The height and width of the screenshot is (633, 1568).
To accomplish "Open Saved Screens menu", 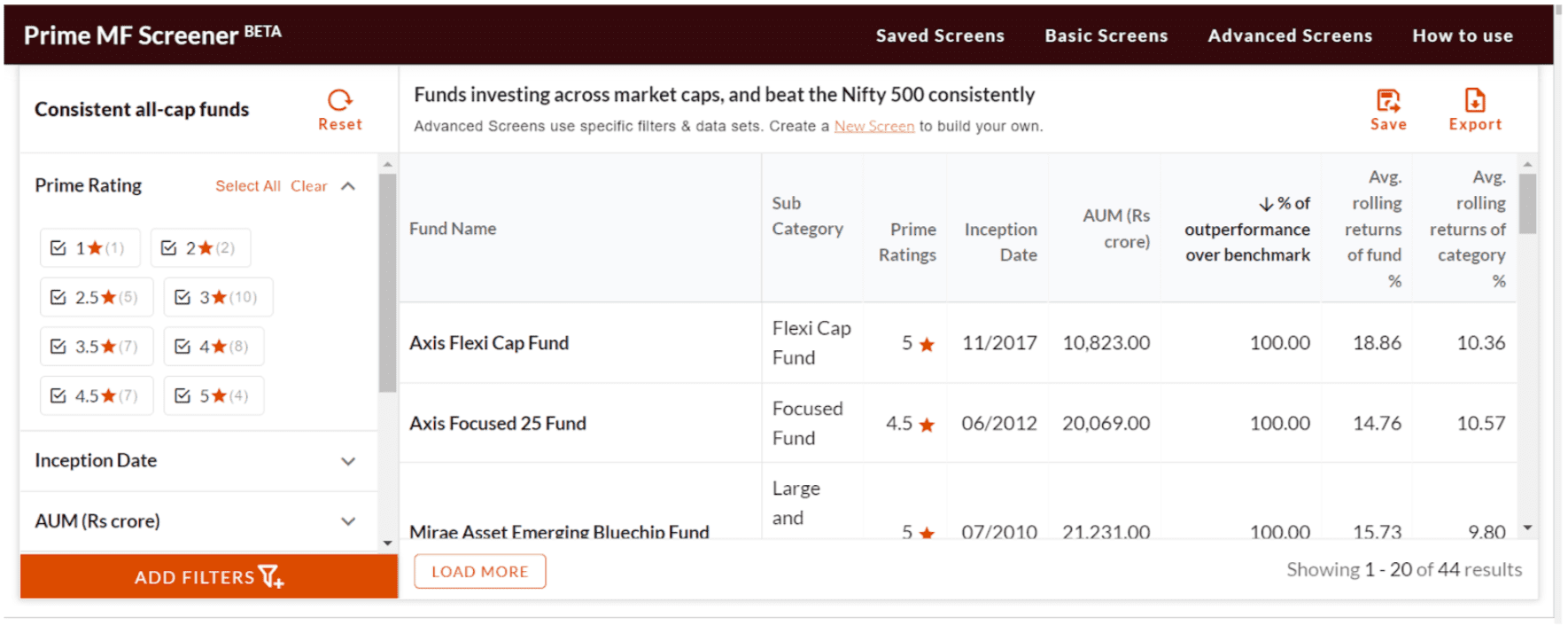I will (940, 35).
